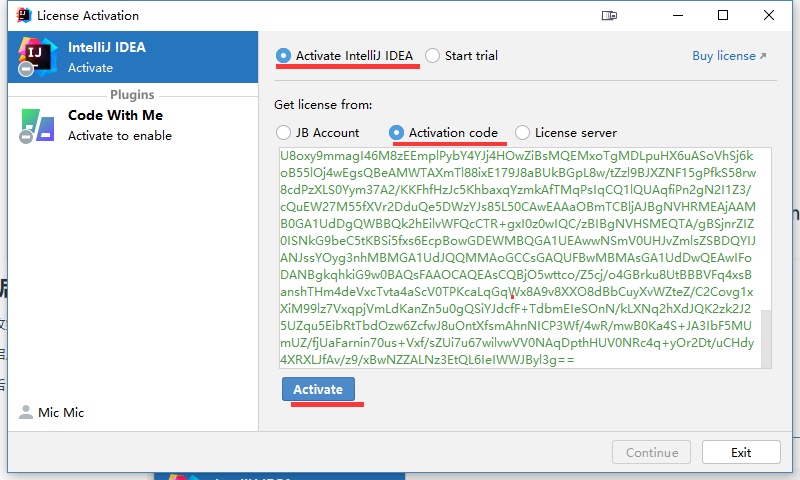The image size is (800, 480).
Task: Click the Exit button
Action: click(x=741, y=452)
